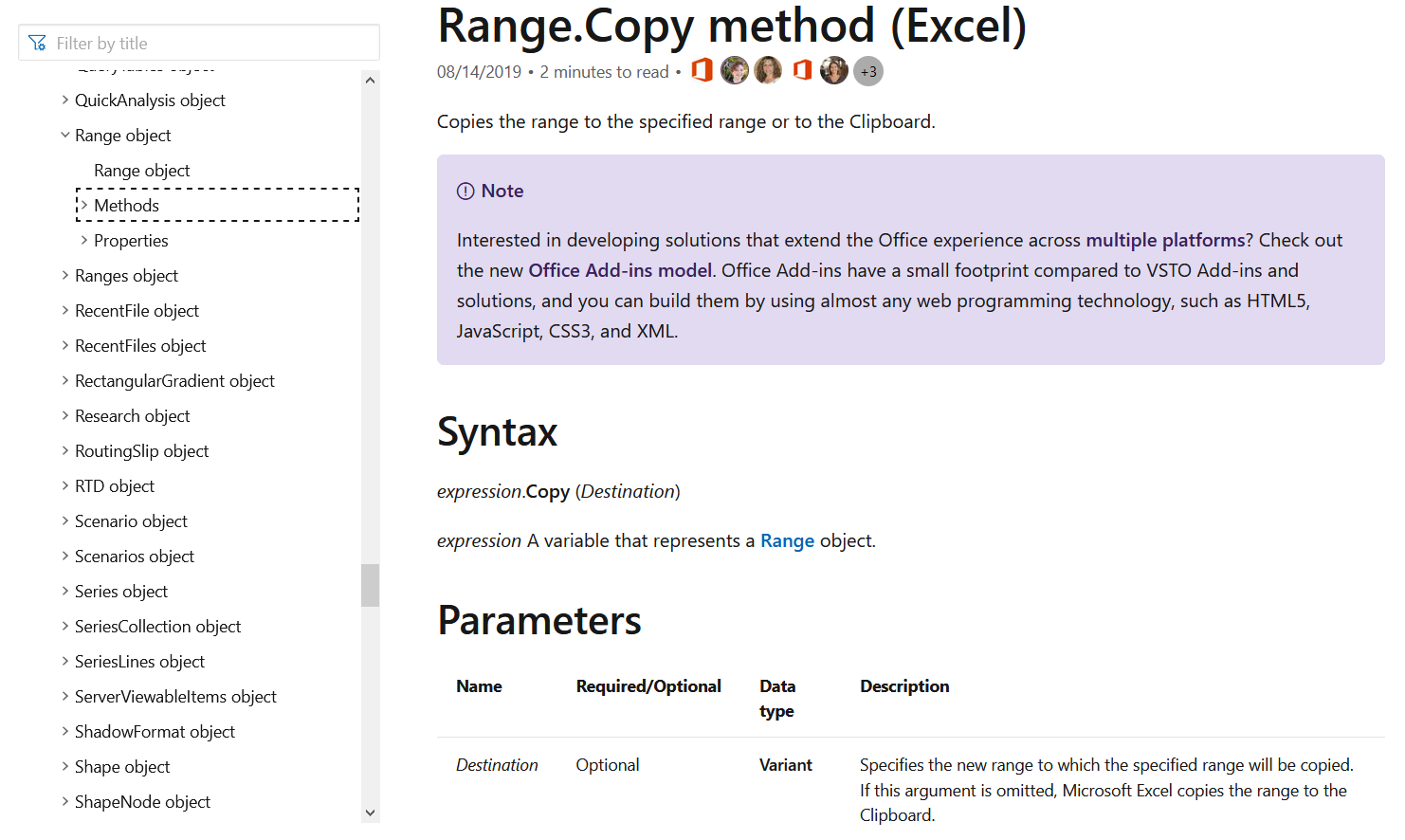This screenshot has height=840, width=1405.
Task: Follow the multiple platforms link
Action: click(x=1165, y=240)
